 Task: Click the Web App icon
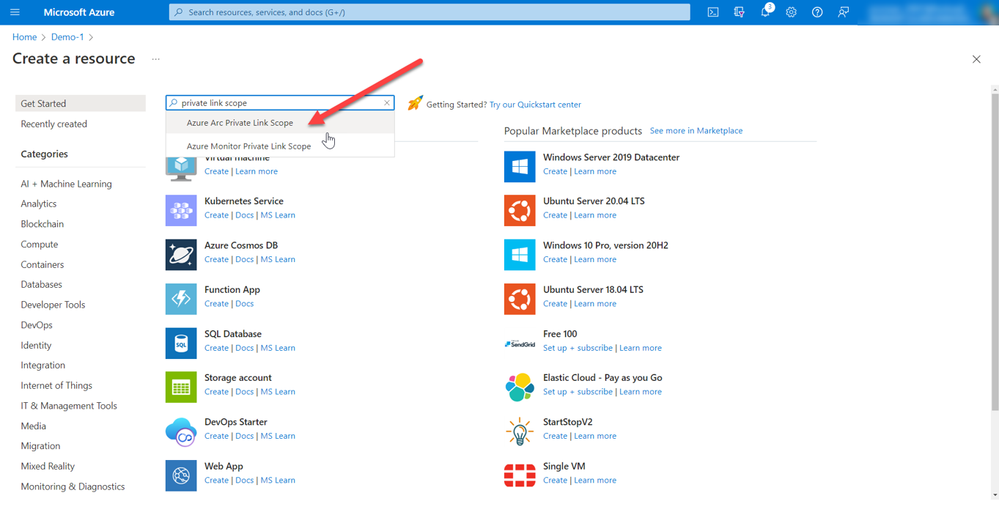(x=181, y=475)
